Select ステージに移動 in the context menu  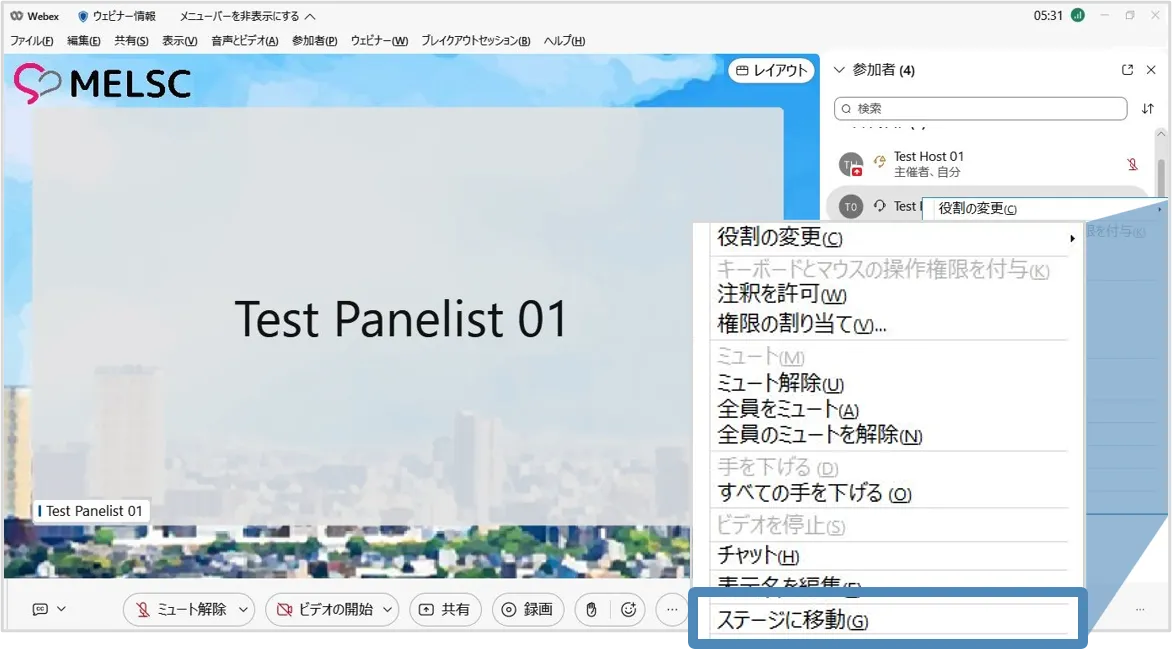pos(792,621)
